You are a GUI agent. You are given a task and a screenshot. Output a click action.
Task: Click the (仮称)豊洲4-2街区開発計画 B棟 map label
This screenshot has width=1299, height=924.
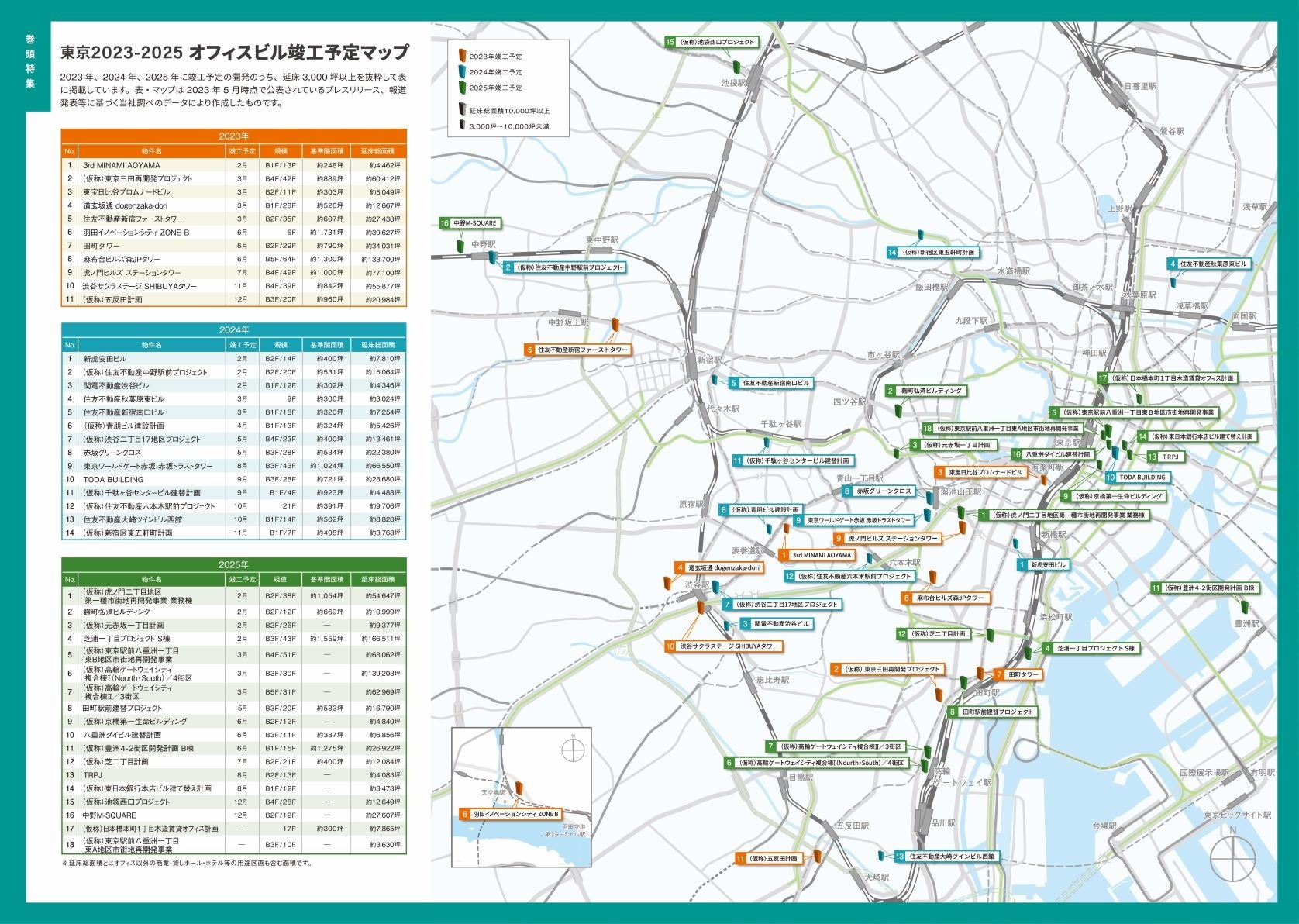click(1205, 588)
